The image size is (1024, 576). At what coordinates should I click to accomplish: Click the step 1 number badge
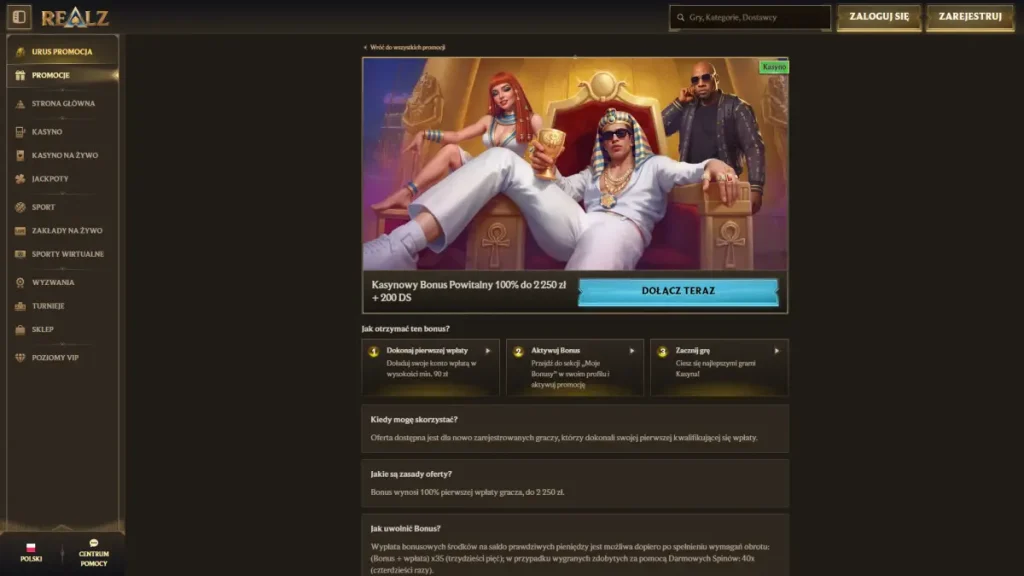374,351
